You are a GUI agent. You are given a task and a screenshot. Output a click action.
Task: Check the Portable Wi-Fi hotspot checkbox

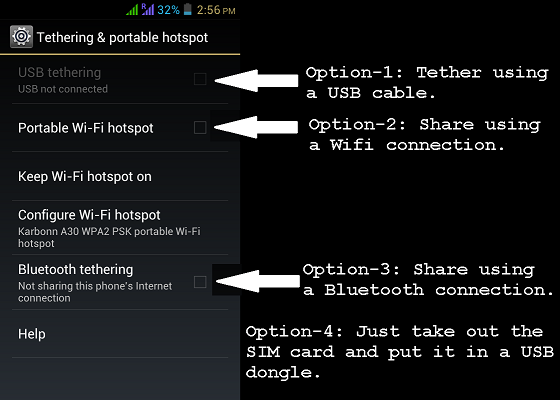point(200,128)
